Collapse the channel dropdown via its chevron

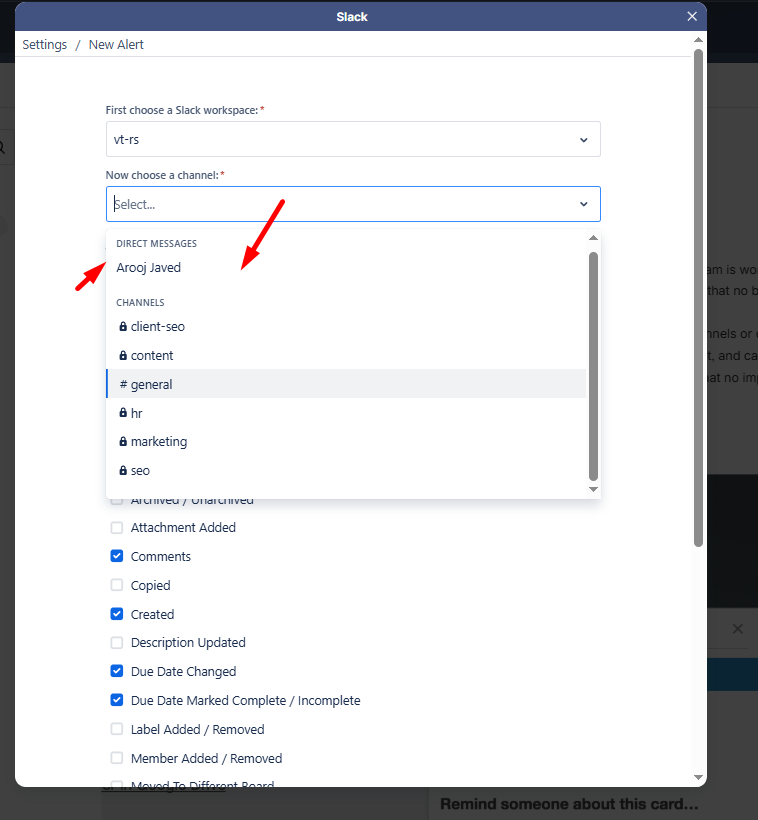click(x=584, y=204)
